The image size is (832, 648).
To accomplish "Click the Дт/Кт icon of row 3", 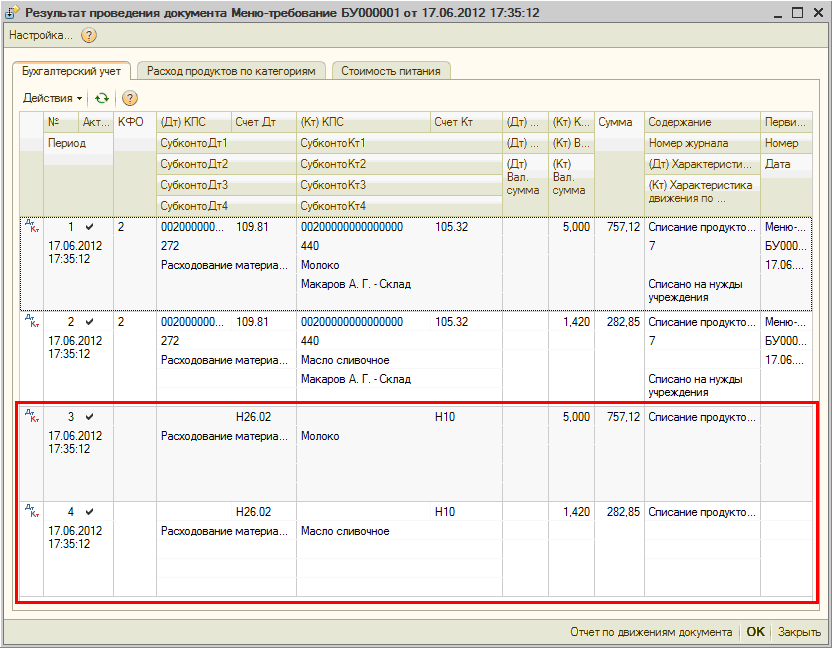I will tap(33, 417).
